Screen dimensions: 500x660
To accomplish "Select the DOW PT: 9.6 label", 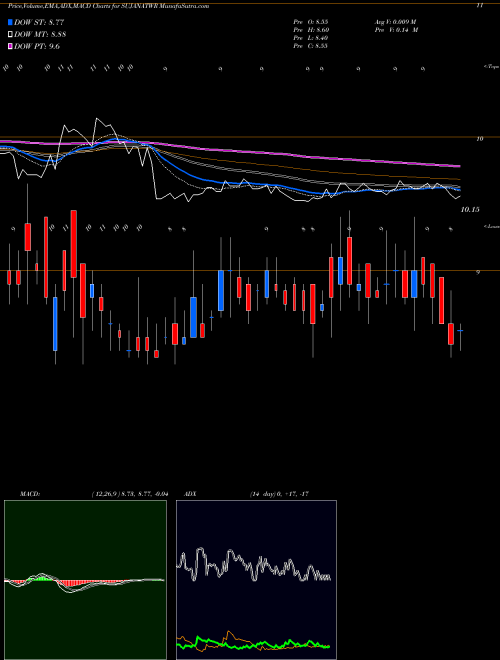I will pyautogui.click(x=37, y=46).
